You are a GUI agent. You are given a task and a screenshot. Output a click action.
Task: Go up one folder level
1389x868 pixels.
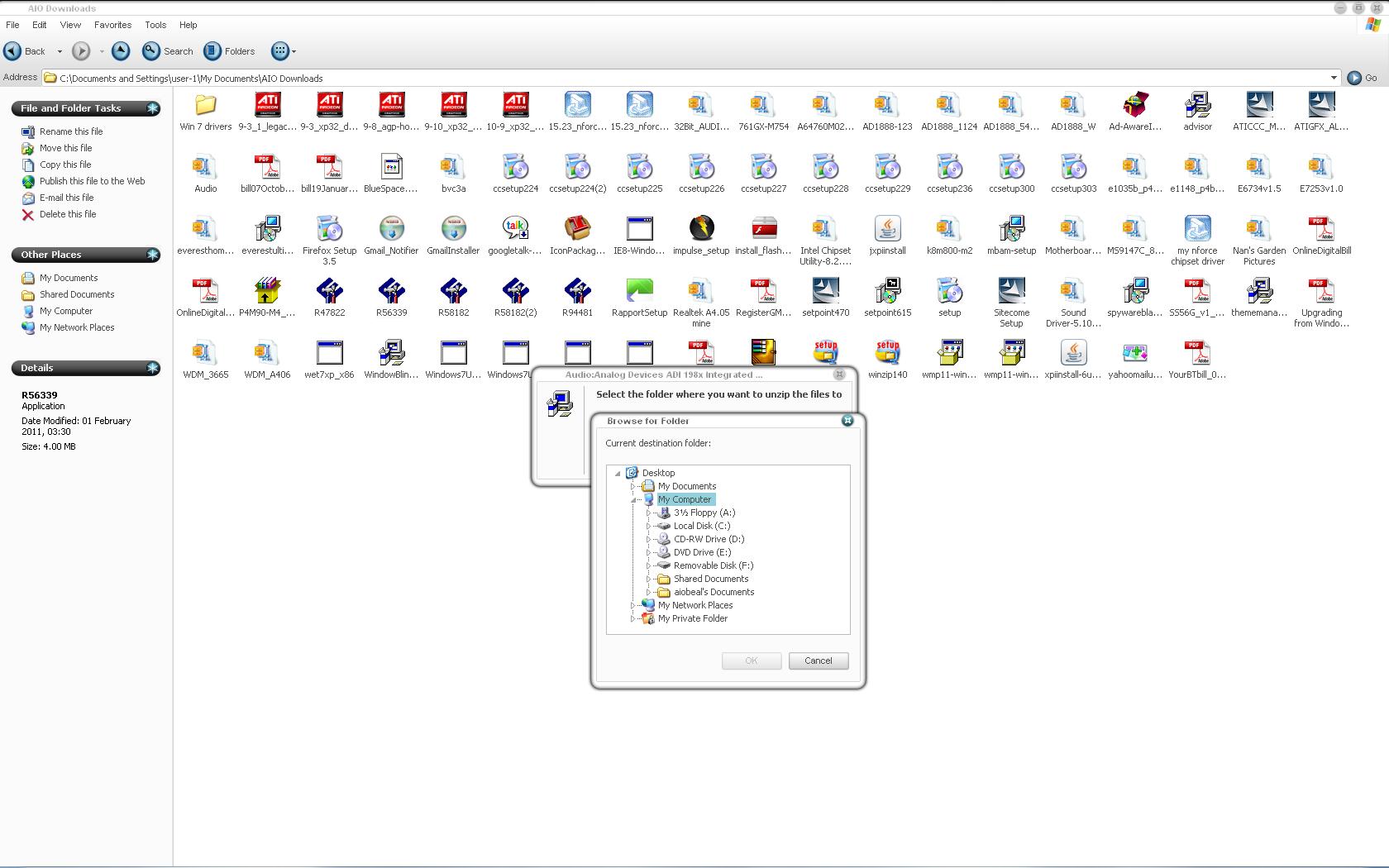click(x=121, y=51)
